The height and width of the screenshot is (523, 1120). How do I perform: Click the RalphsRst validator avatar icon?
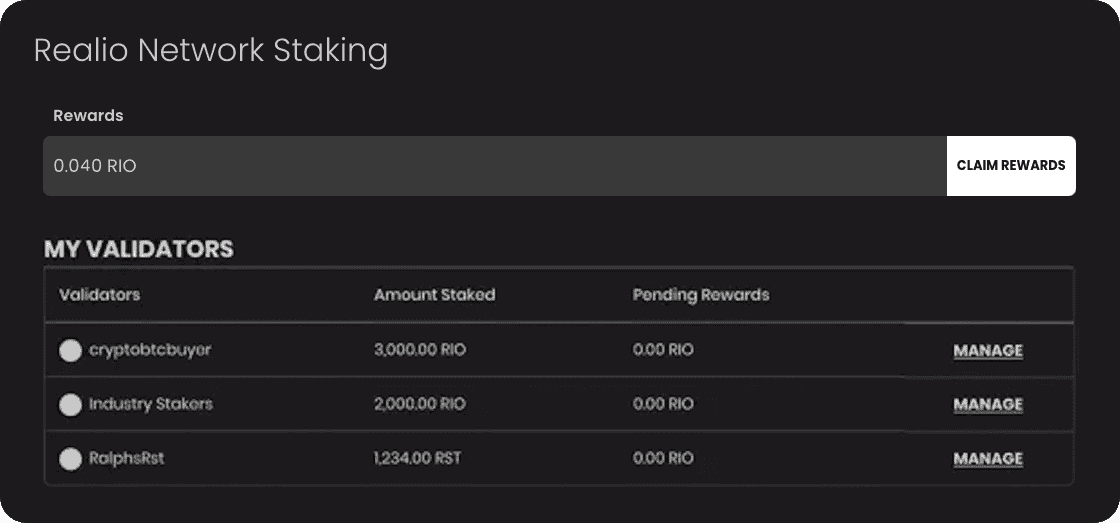point(70,459)
